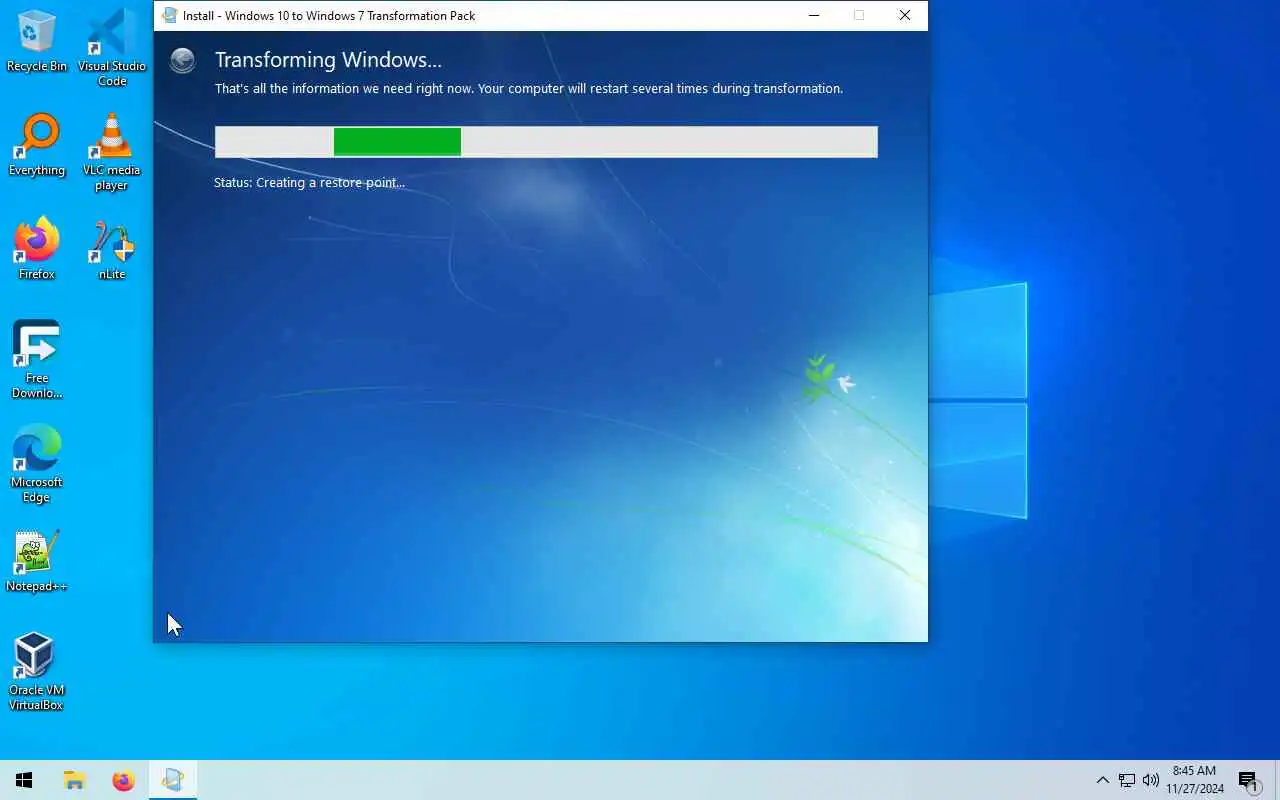Open the clock showing 8:45 AM
Screen dimensions: 1280x800
(x=1195, y=780)
